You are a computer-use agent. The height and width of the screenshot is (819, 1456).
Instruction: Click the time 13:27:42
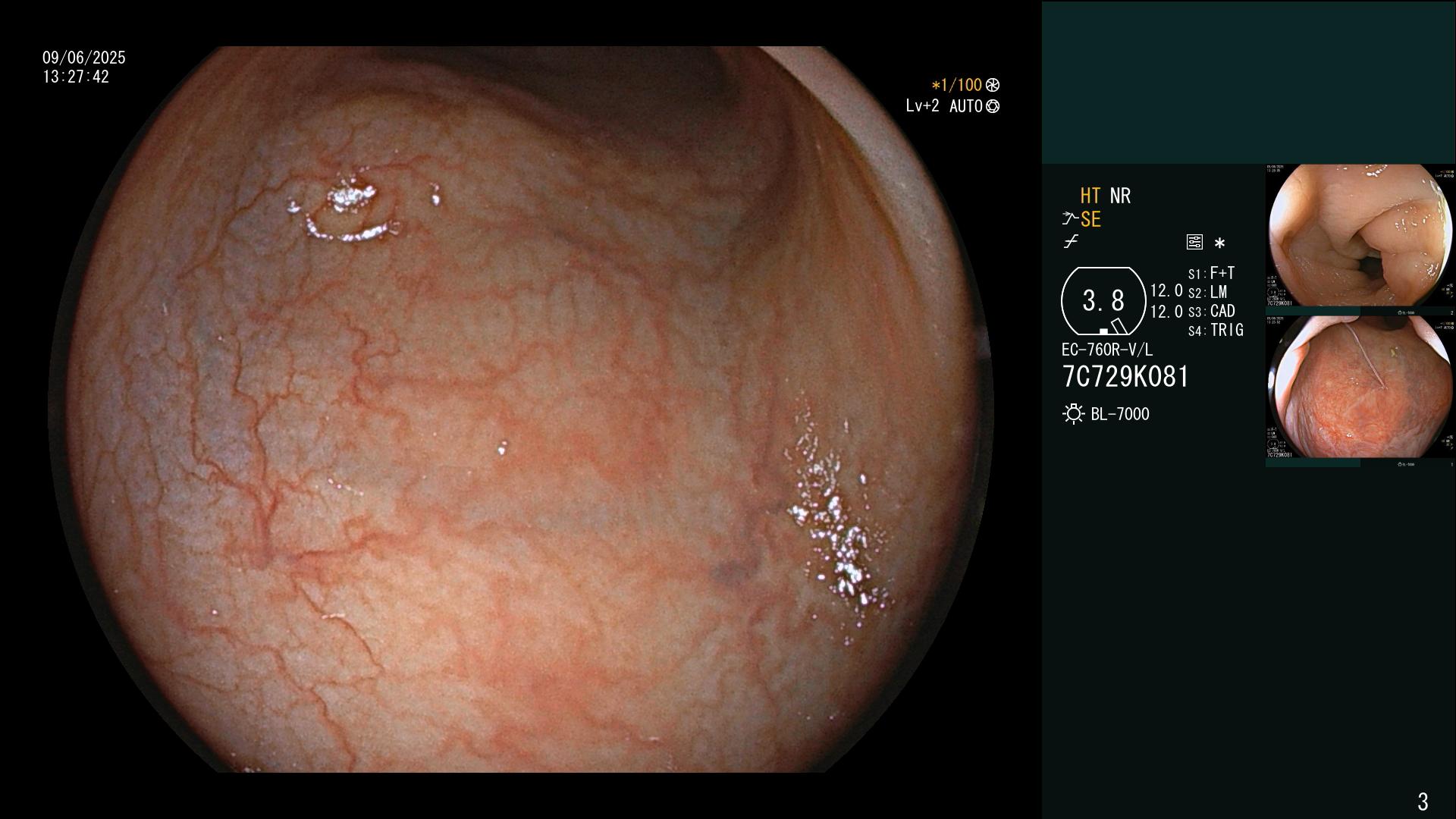[76, 77]
